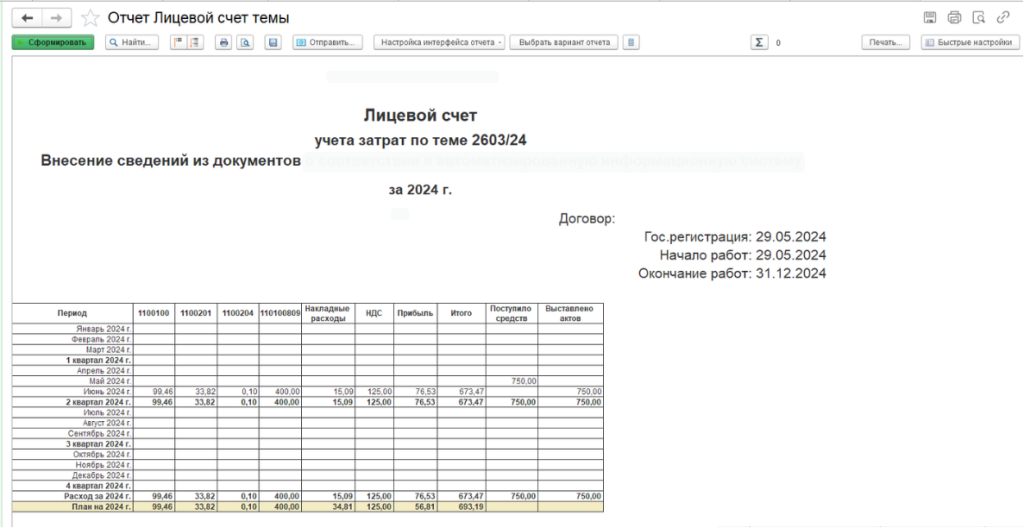Screen dimensions: 1024x528
Task: Open print preview with the magnifier page icon
Action: pos(245,42)
